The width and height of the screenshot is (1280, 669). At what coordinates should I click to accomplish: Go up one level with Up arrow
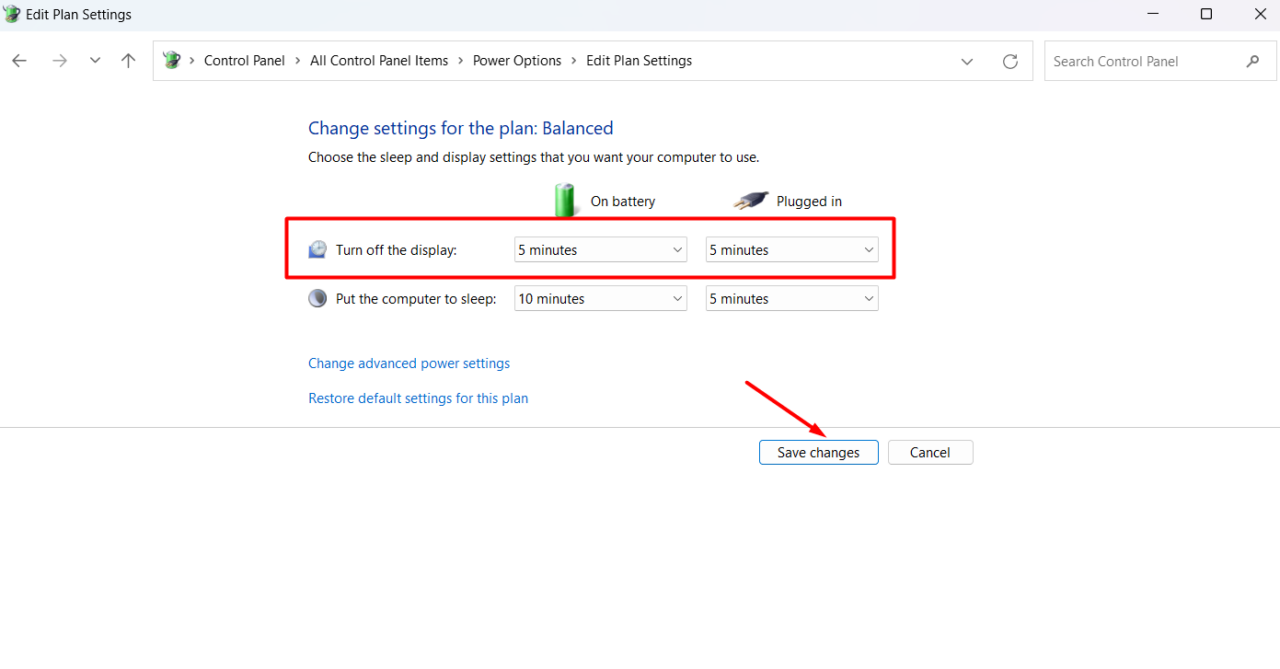[x=128, y=61]
